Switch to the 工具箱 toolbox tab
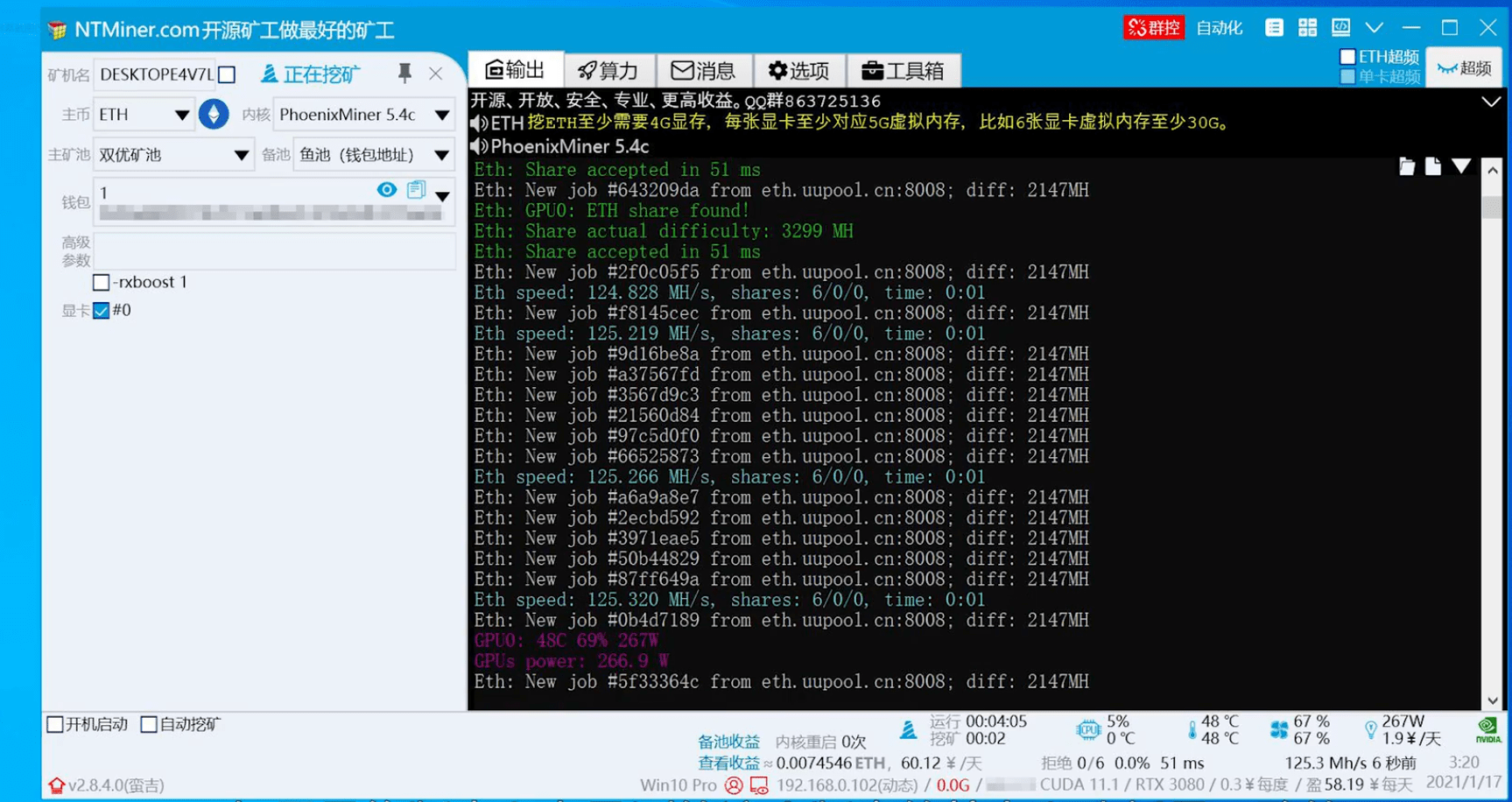 [x=903, y=70]
